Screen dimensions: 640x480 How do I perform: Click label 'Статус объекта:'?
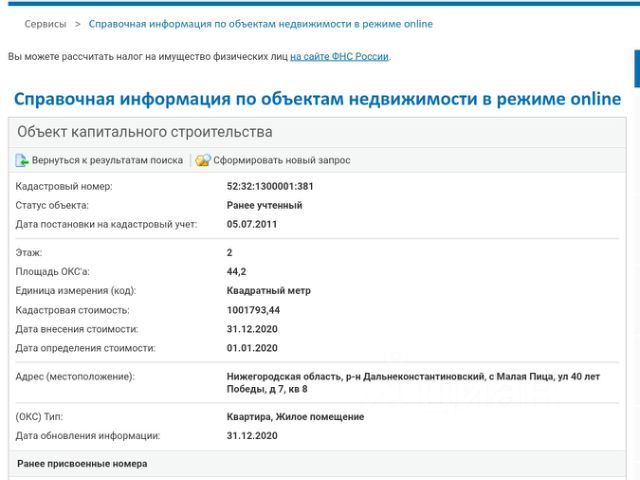[52, 205]
